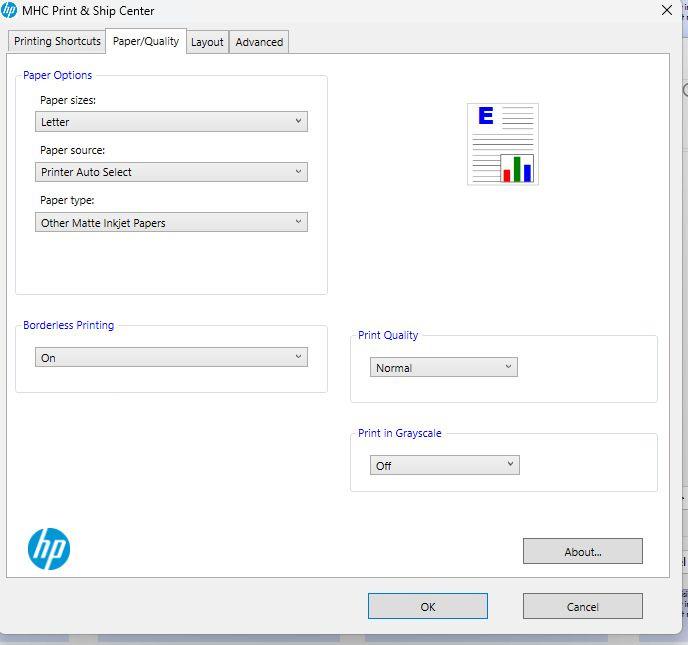The width and height of the screenshot is (688, 645).
Task: Click the large HP logo at bottom left
Action: tap(49, 548)
